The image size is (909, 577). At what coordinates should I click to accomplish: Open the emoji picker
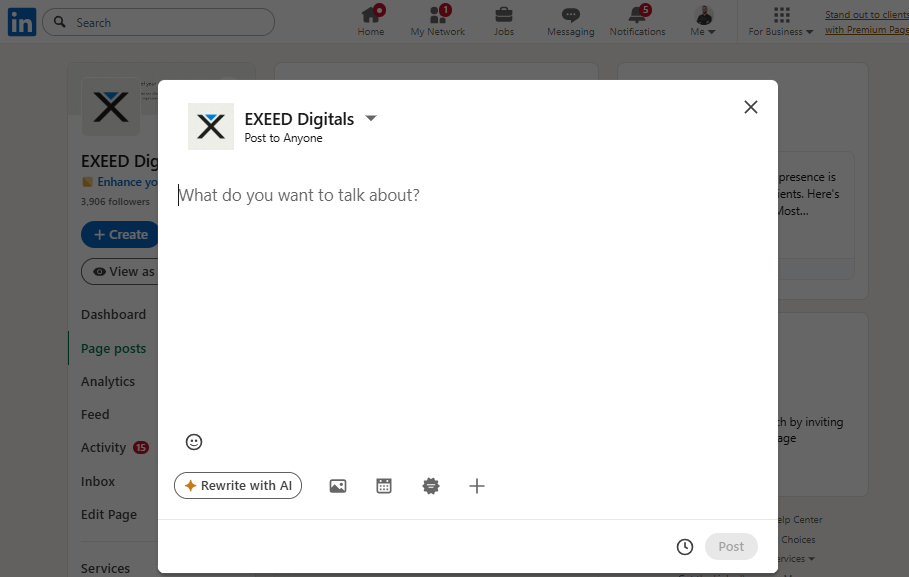point(194,442)
